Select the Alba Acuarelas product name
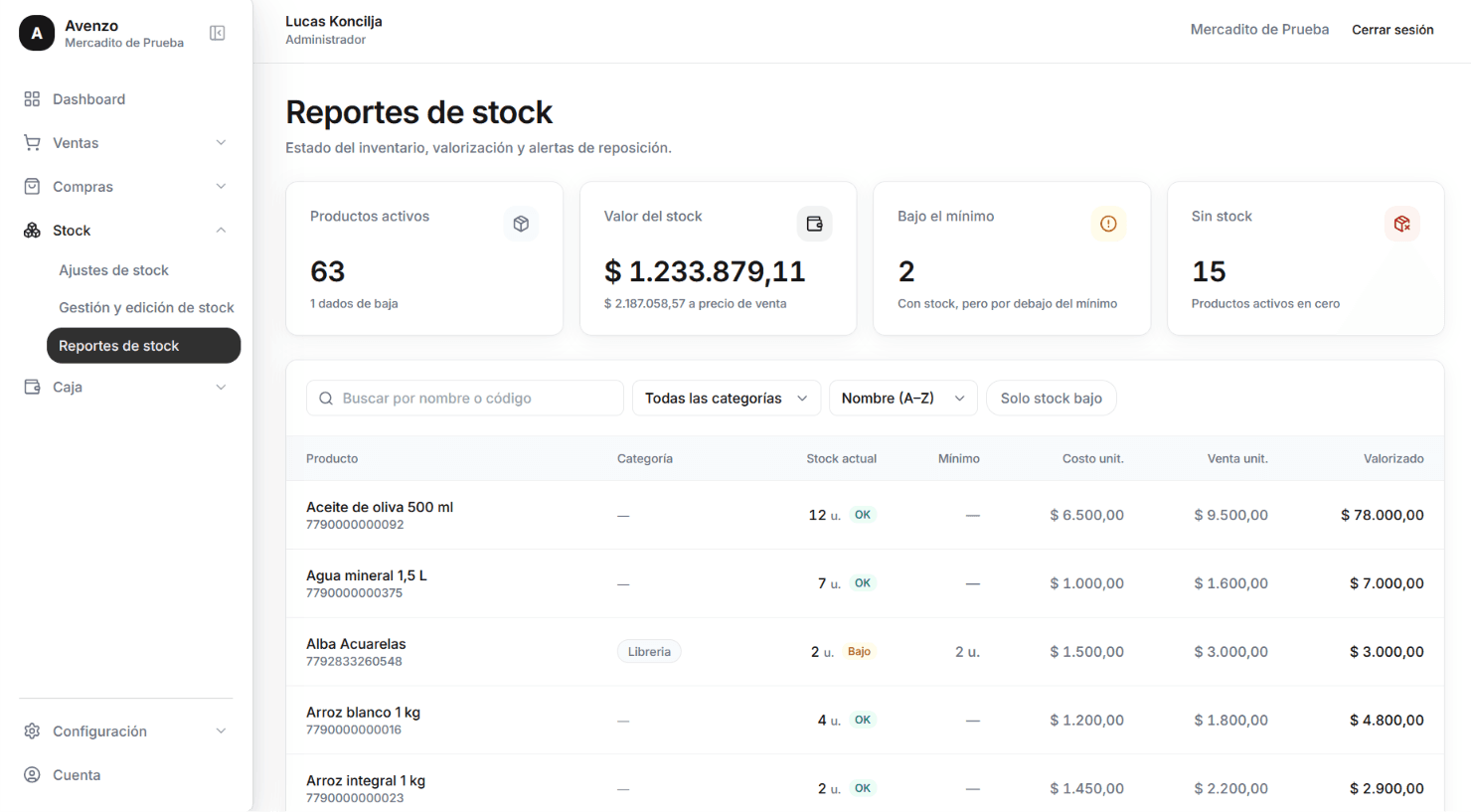1471x812 pixels. (356, 644)
